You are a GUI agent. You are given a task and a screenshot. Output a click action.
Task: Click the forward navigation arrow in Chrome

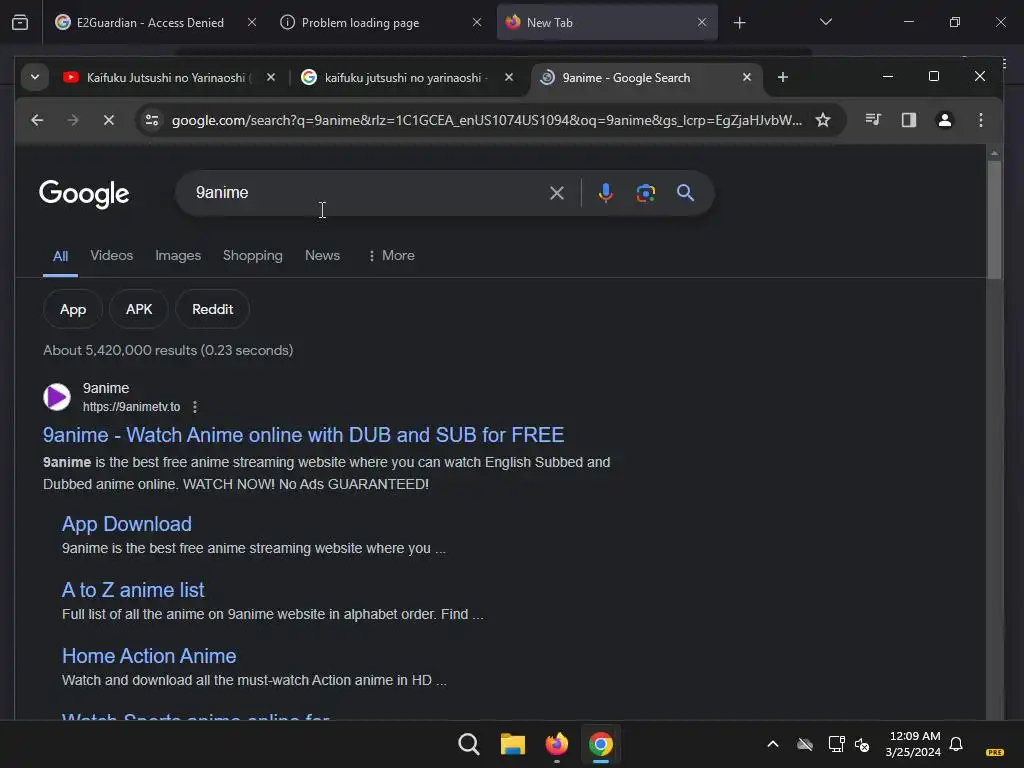[x=72, y=120]
